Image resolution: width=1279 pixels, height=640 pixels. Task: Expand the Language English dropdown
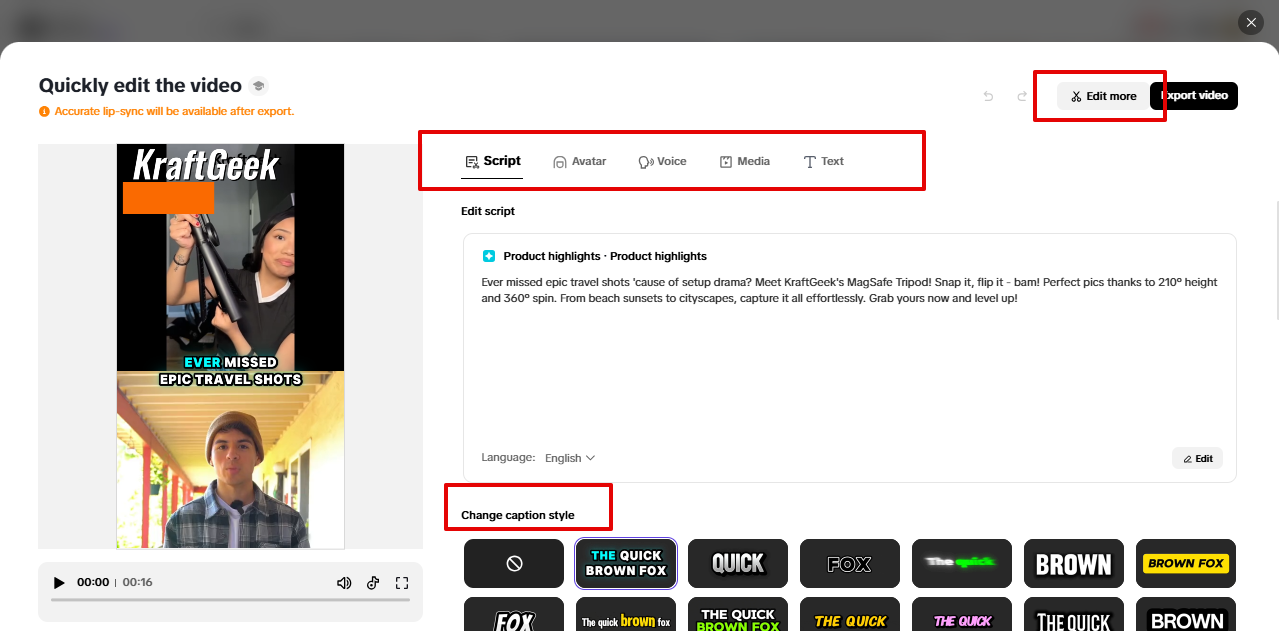pos(570,458)
